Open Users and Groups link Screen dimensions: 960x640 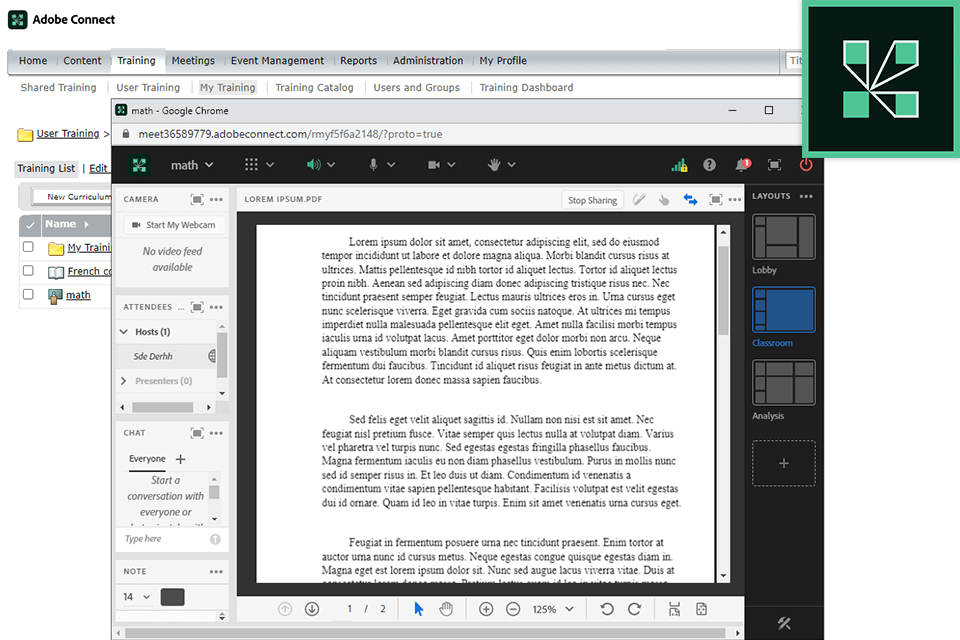click(x=416, y=88)
